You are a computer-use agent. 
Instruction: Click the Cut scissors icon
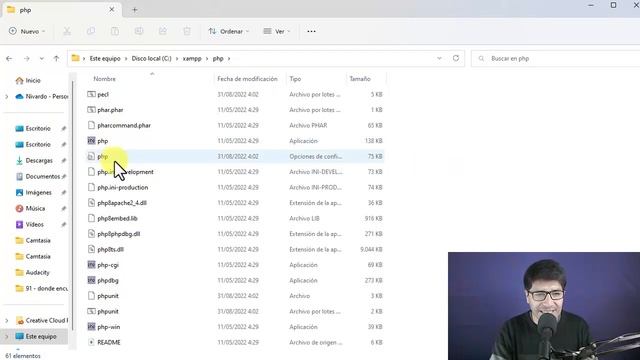pyautogui.click(x=67, y=31)
